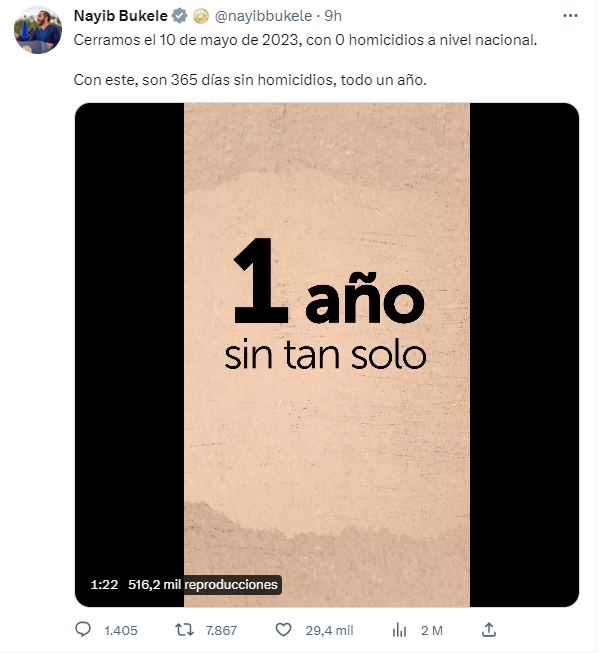Click the Nayib Bukele display name
This screenshot has height=653, width=601.
click(x=120, y=16)
